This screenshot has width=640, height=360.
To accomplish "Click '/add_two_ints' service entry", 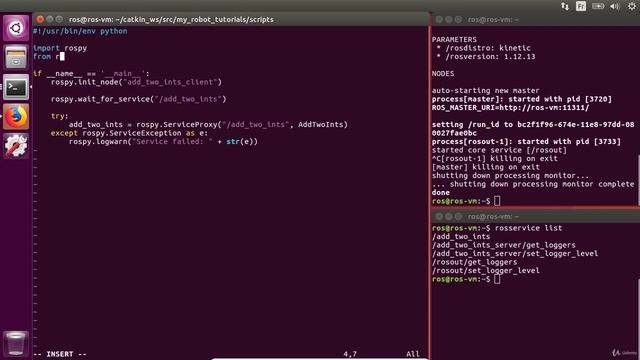I will [x=461, y=237].
